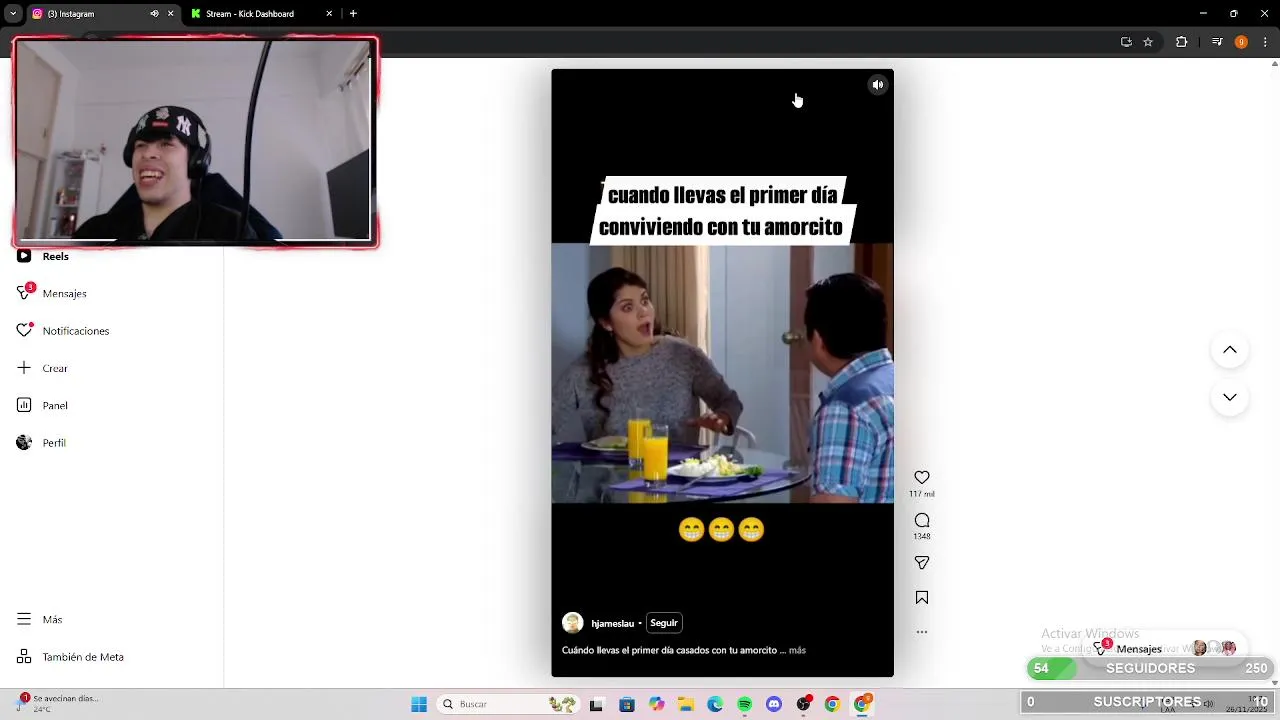Open Reels in the Instagram sidebar
The width and height of the screenshot is (1280, 720).
(43, 256)
